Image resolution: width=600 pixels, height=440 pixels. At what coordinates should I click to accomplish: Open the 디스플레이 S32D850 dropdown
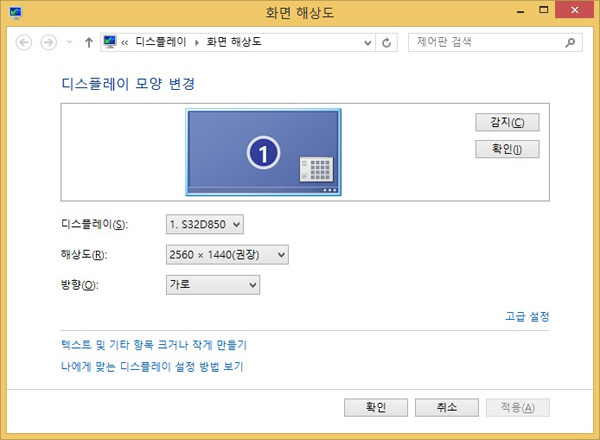coord(205,224)
